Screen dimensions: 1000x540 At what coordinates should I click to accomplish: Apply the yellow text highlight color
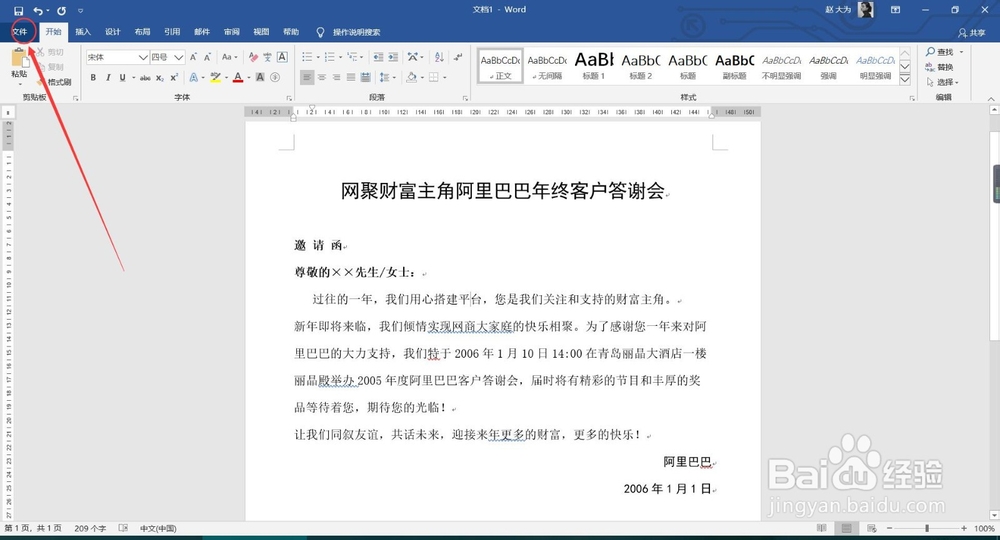[x=216, y=78]
